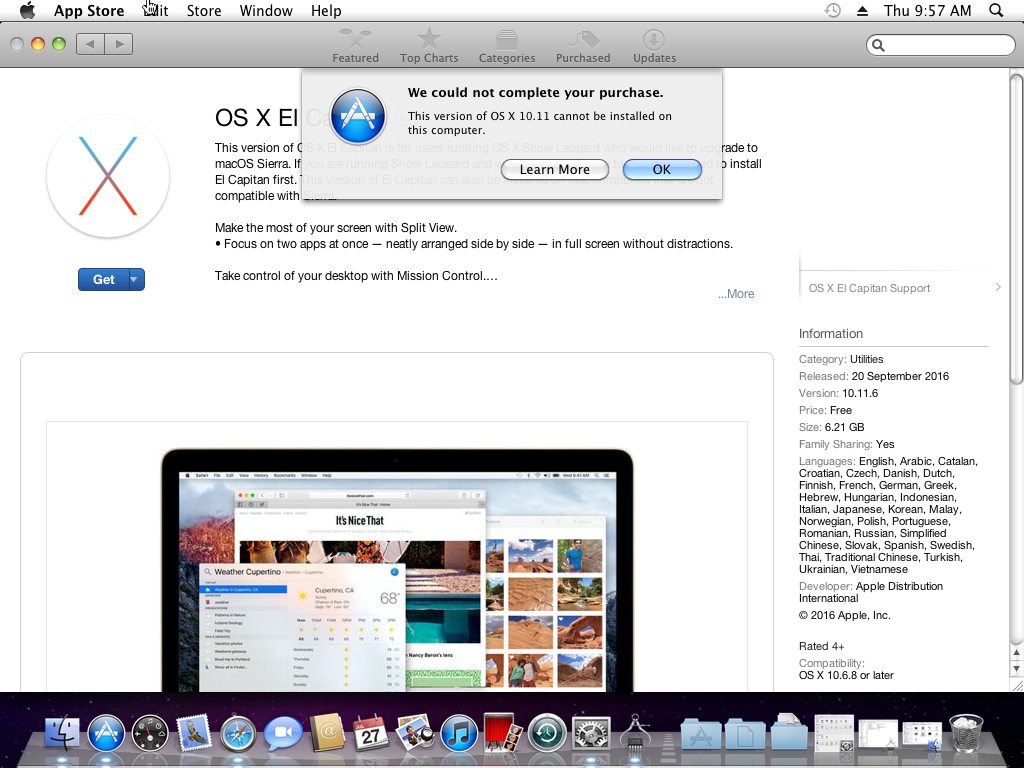This screenshot has width=1024, height=768.
Task: Go back with the left arrow button
Action: point(90,44)
